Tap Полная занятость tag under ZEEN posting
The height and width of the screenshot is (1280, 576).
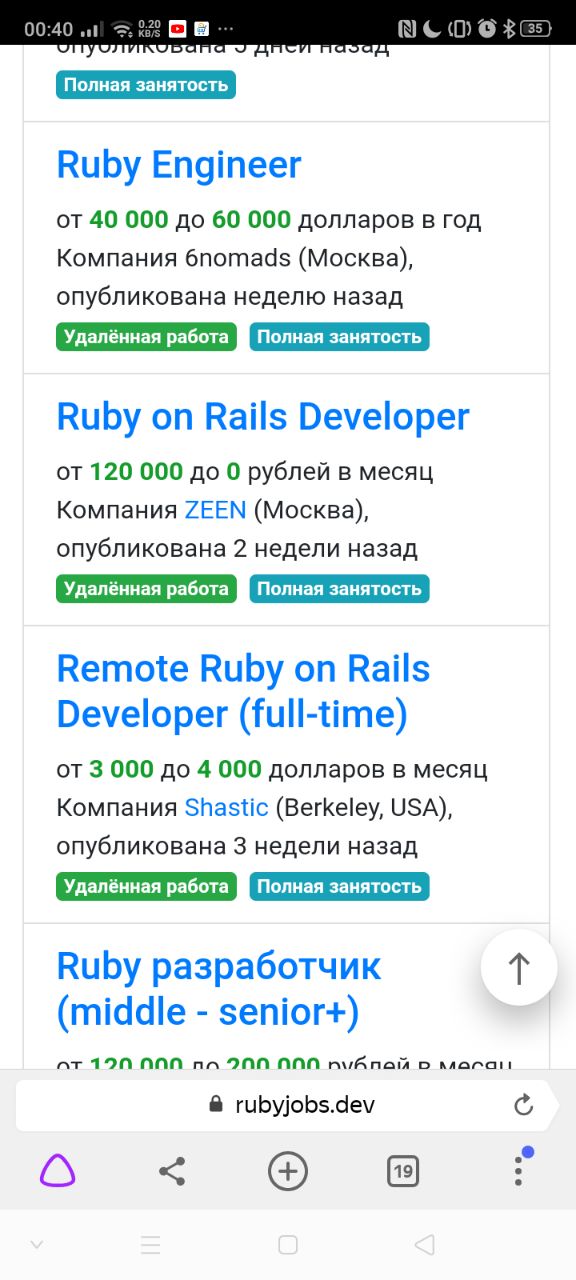coord(339,589)
